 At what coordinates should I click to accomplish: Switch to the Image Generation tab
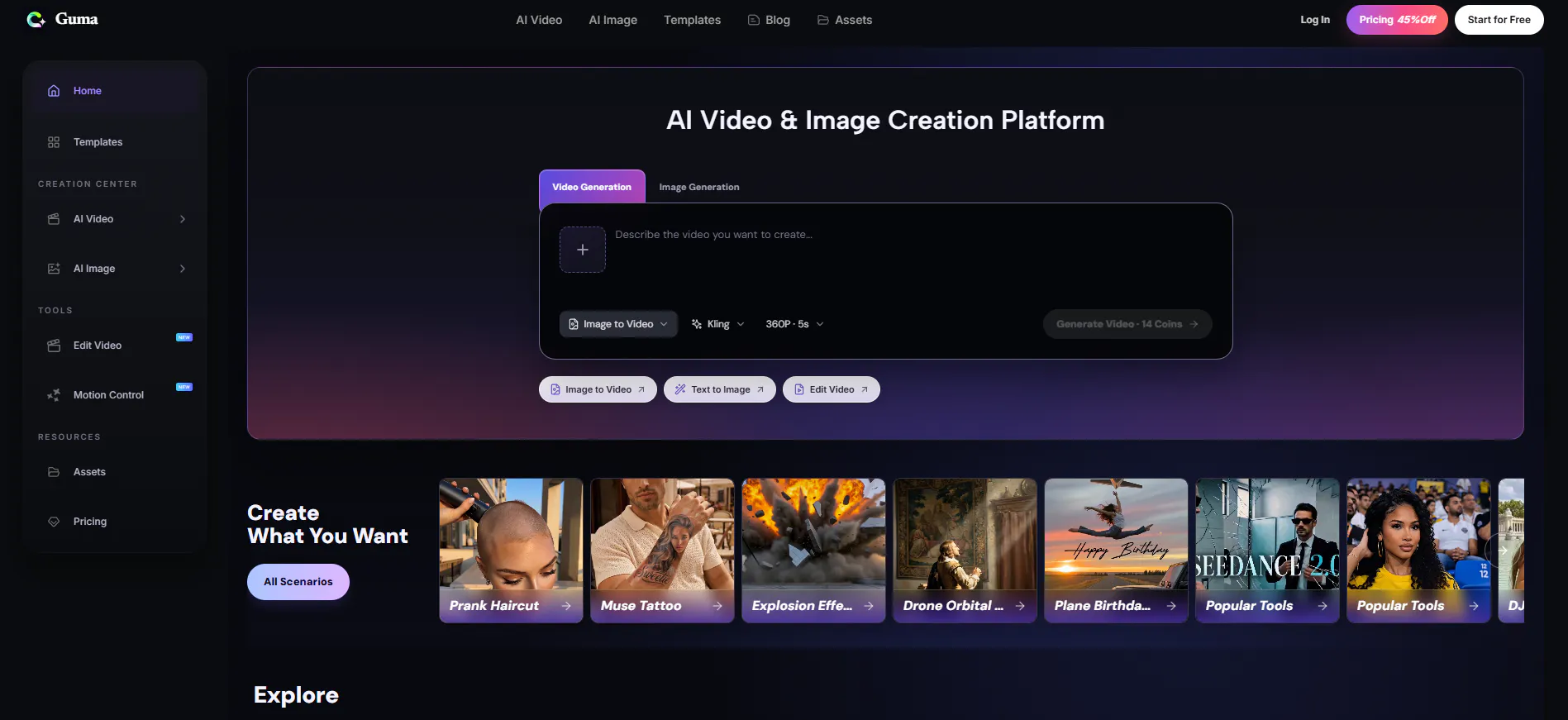click(x=699, y=187)
